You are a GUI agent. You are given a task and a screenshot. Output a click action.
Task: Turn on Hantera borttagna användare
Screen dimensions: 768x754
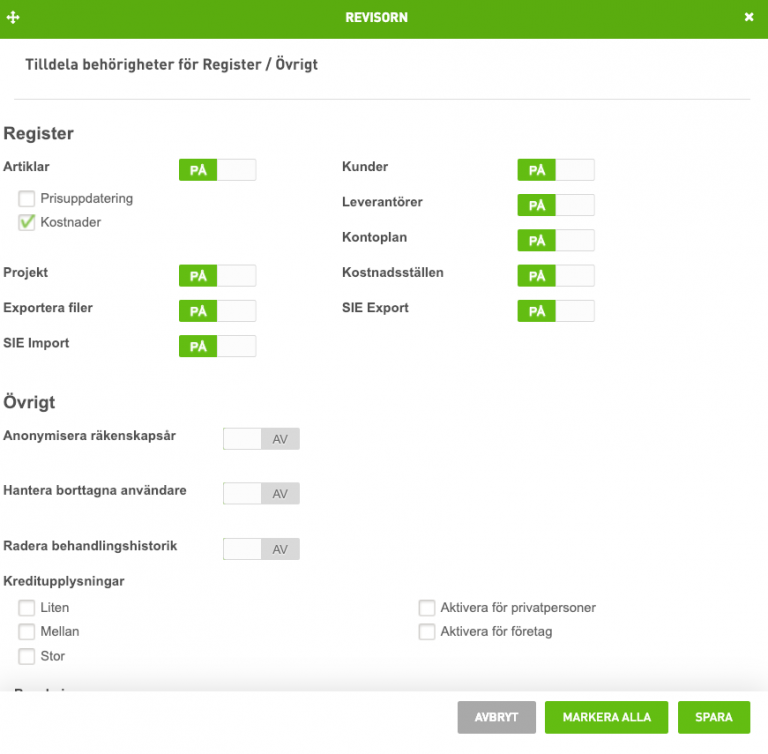(x=261, y=493)
